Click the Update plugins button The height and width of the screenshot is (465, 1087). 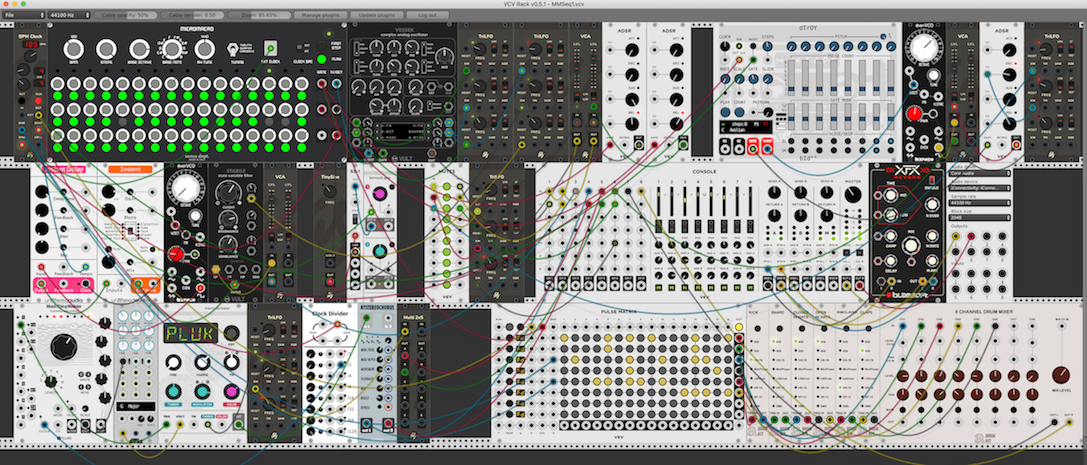(375, 15)
